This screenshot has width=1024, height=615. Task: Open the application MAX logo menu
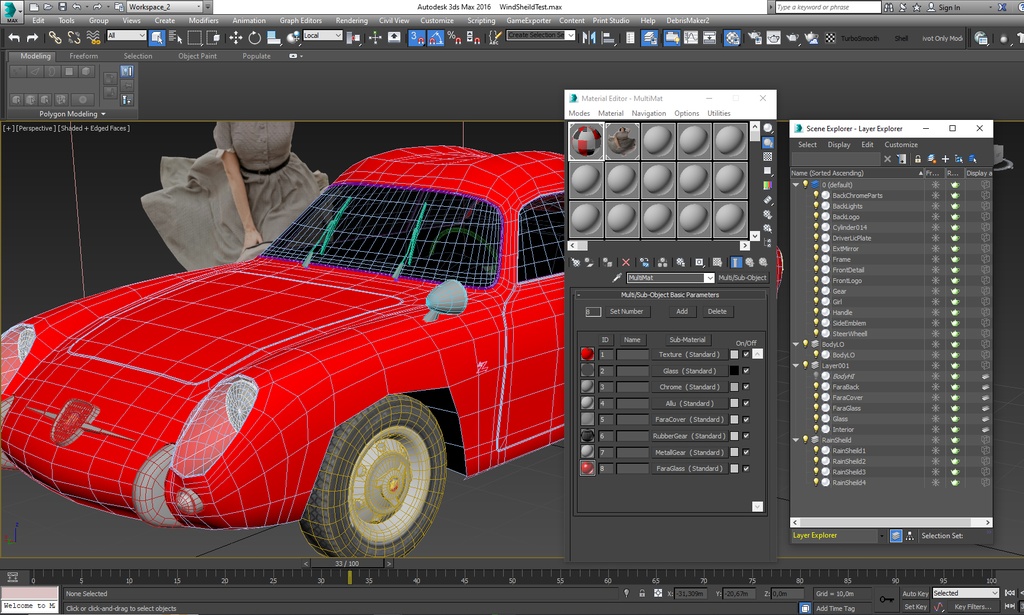(12, 9)
